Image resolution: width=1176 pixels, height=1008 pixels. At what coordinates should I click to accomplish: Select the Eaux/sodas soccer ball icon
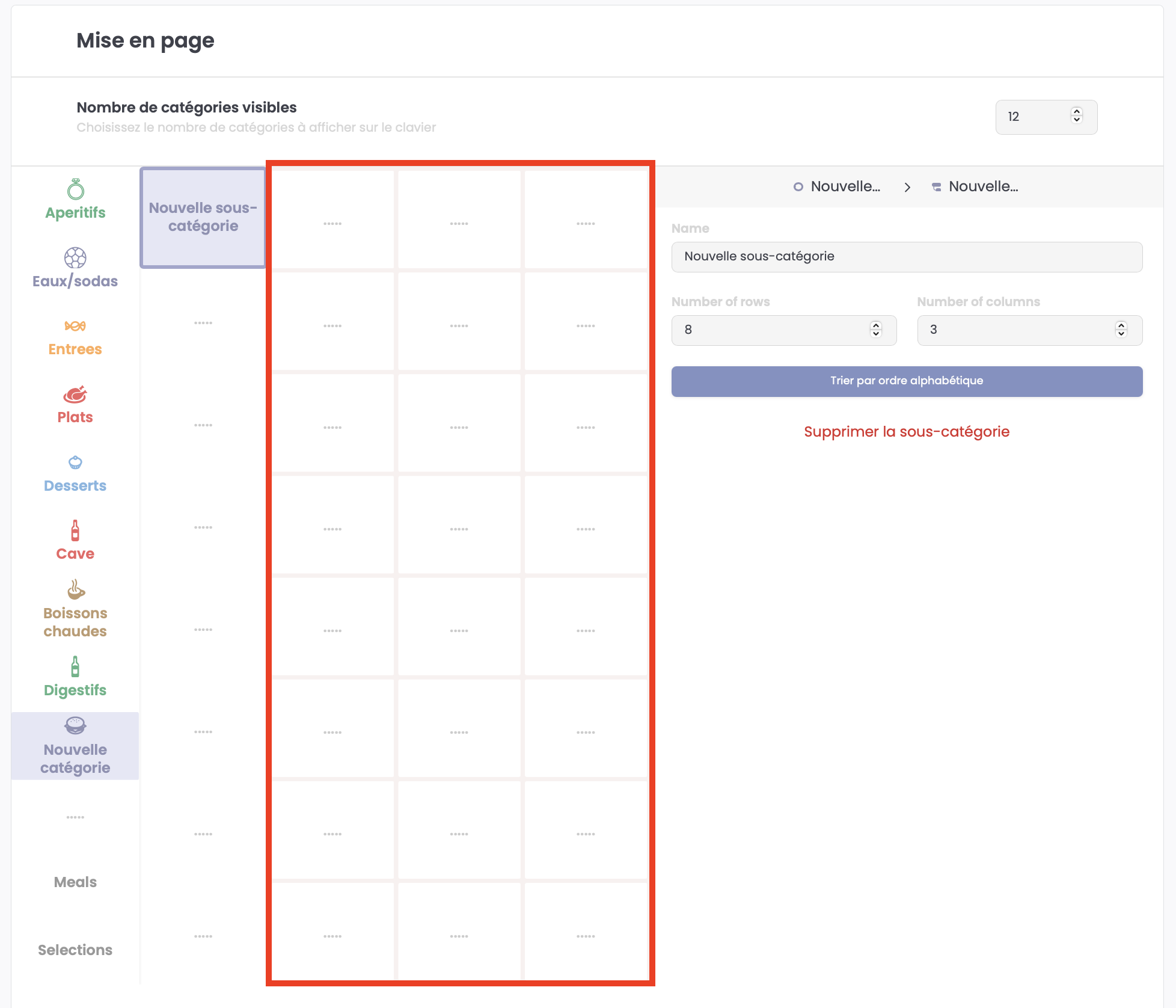[75, 258]
